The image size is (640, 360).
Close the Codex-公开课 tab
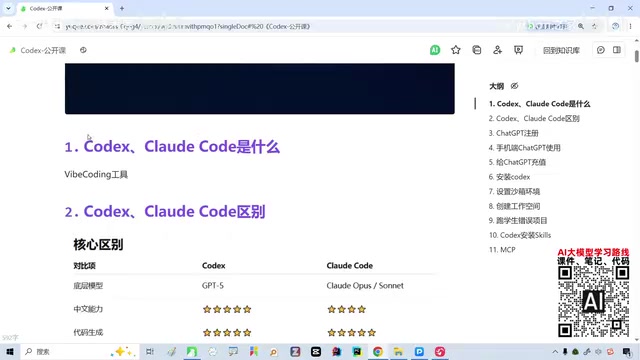pyautogui.click(x=107, y=8)
